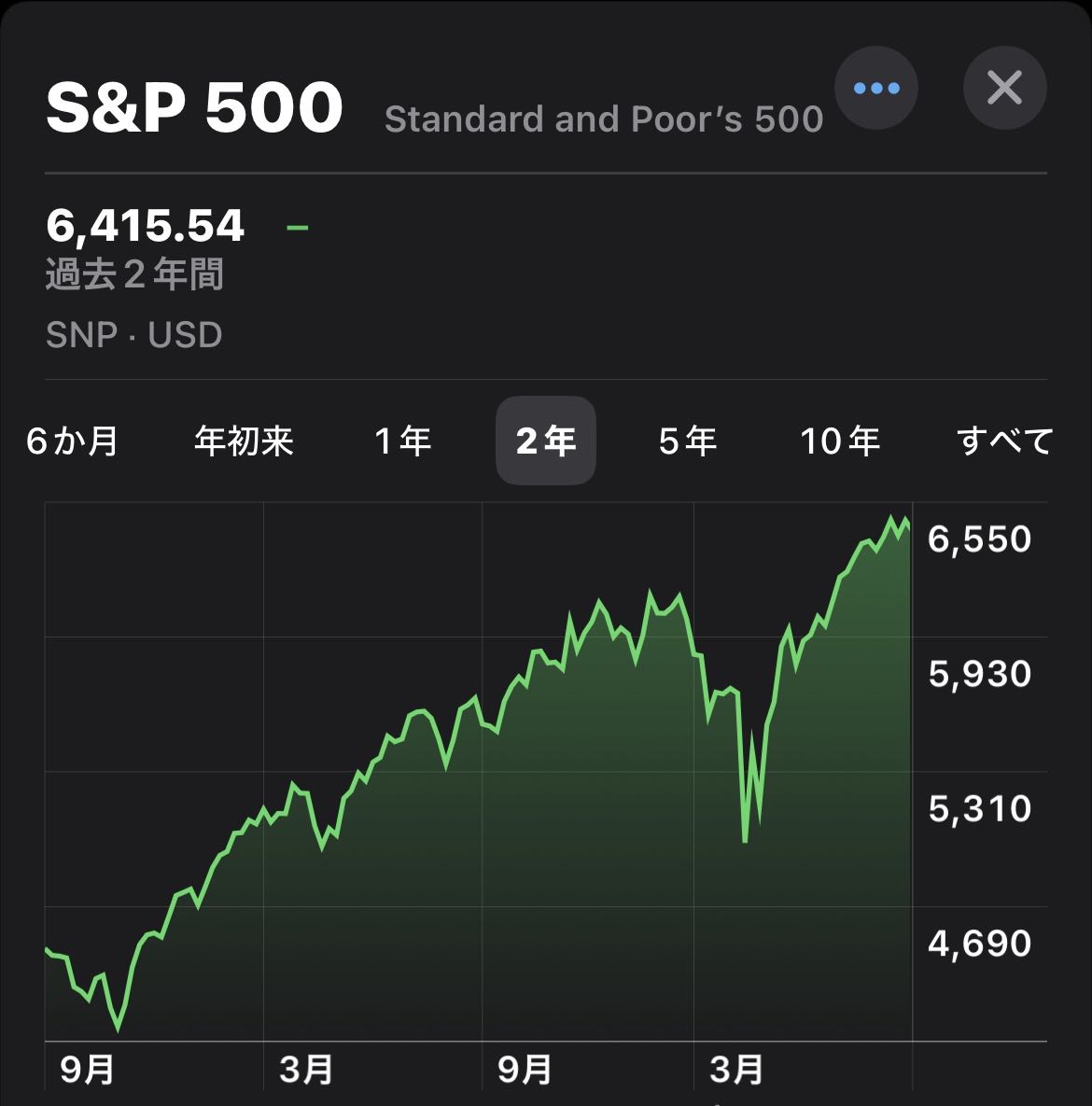Tap the Standard and Poor's 500 subtitle

point(604,119)
